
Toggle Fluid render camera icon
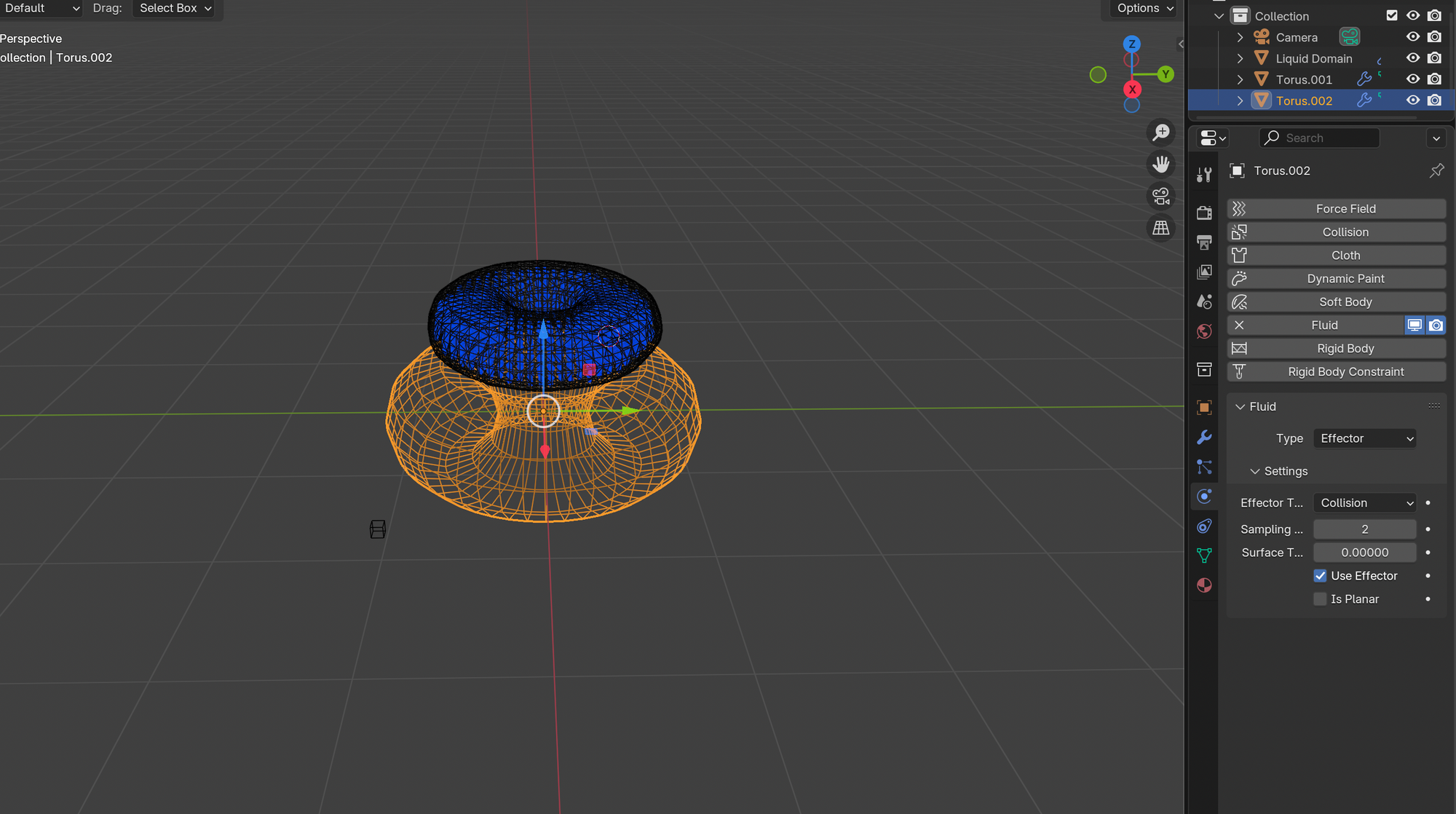[1436, 325]
